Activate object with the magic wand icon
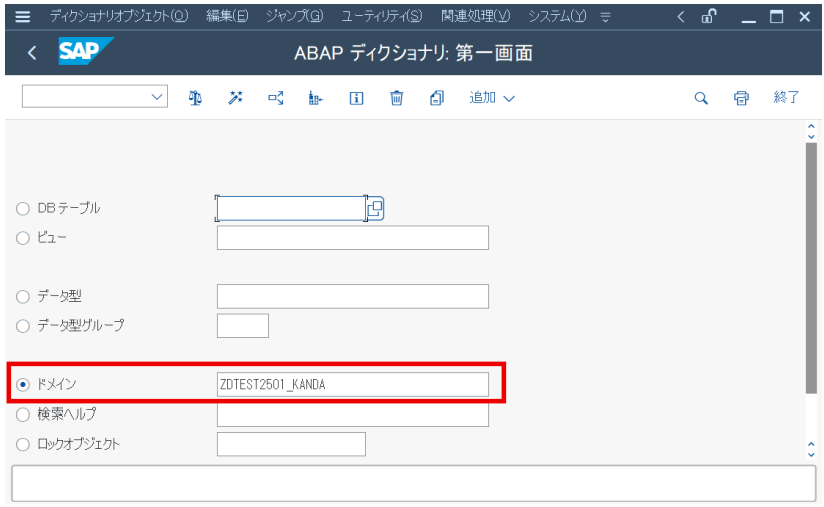Viewport: 824px width, 507px height. (235, 98)
